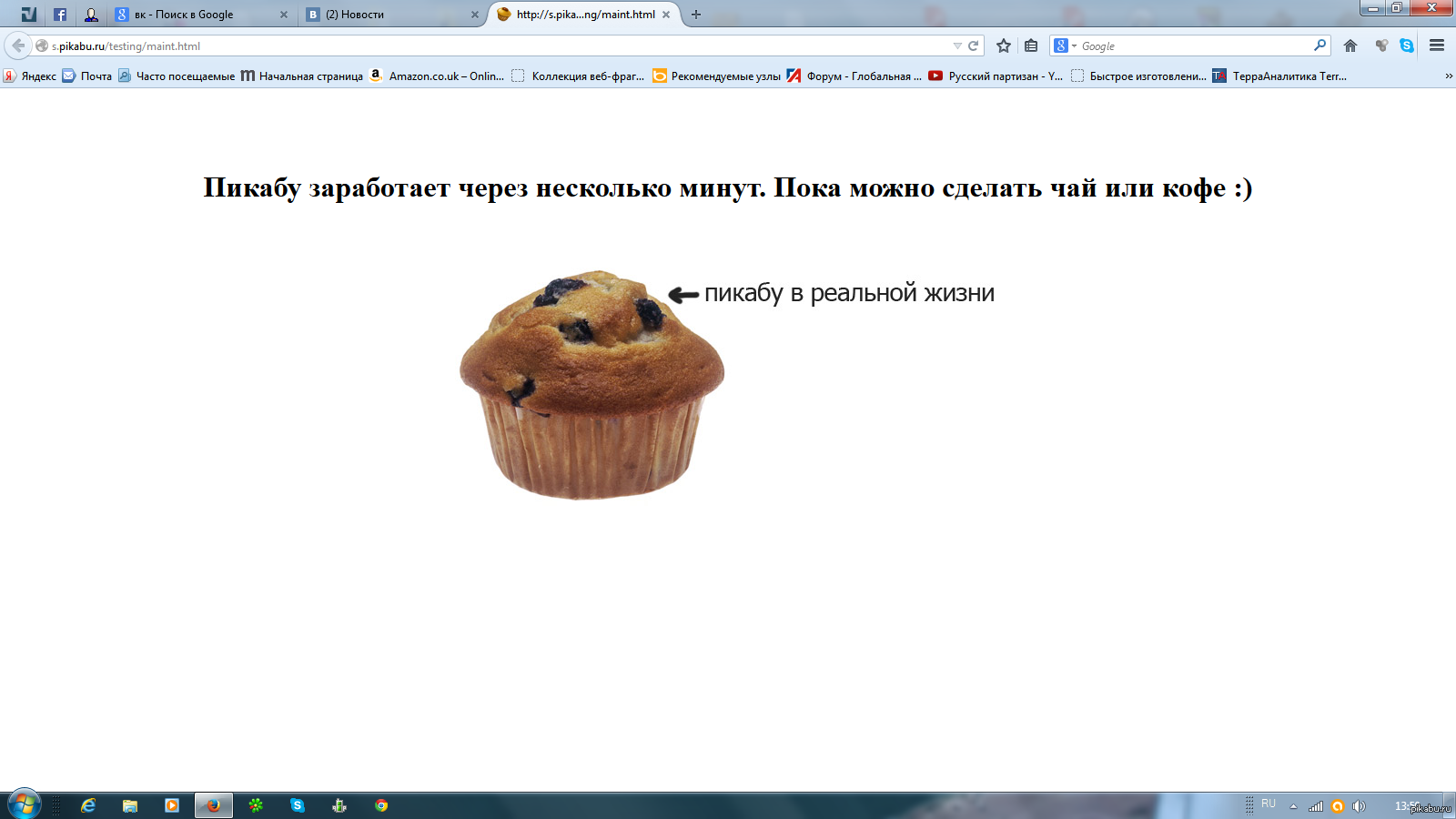Open the pinned VK tab
Viewport: 1456px width, 819px height.
(29, 15)
